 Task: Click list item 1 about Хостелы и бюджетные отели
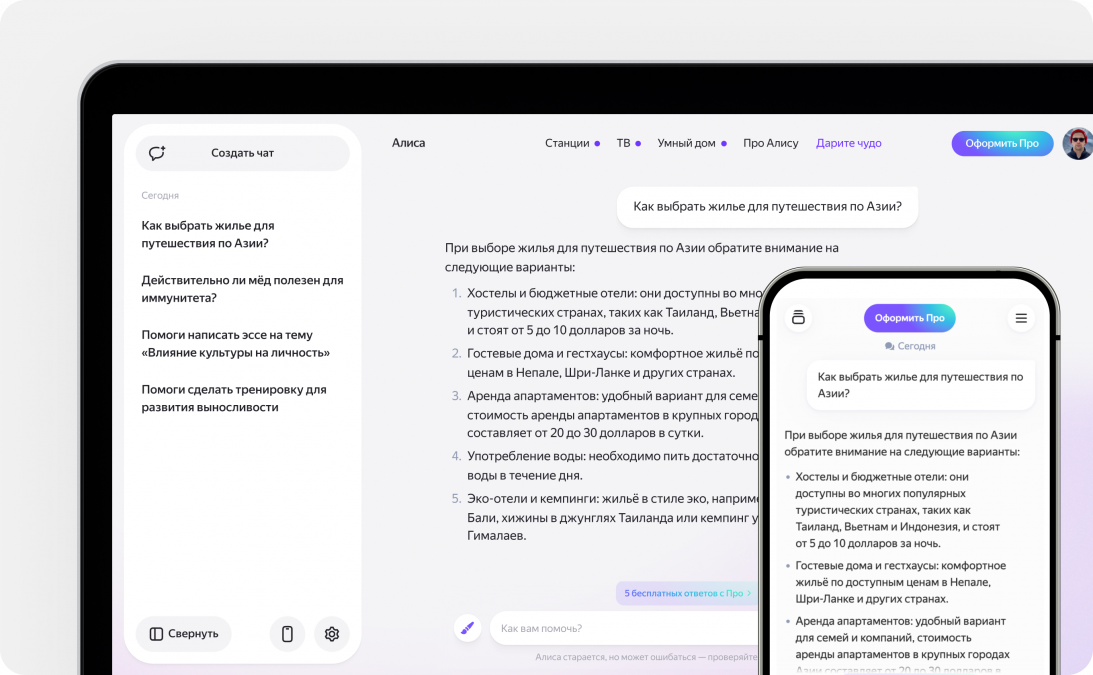[x=613, y=312]
